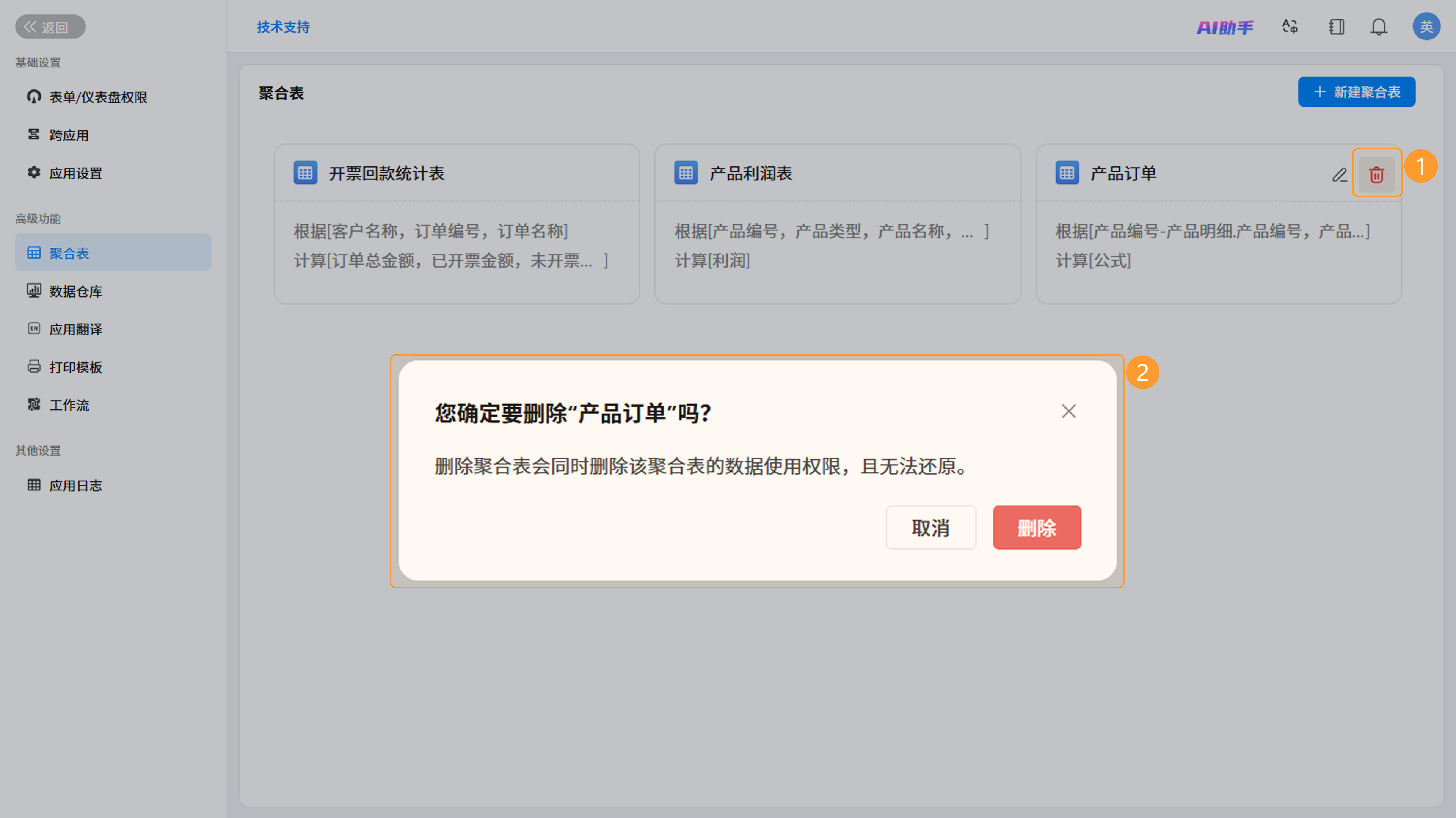
Task: Open notifications bell
Action: (1379, 27)
